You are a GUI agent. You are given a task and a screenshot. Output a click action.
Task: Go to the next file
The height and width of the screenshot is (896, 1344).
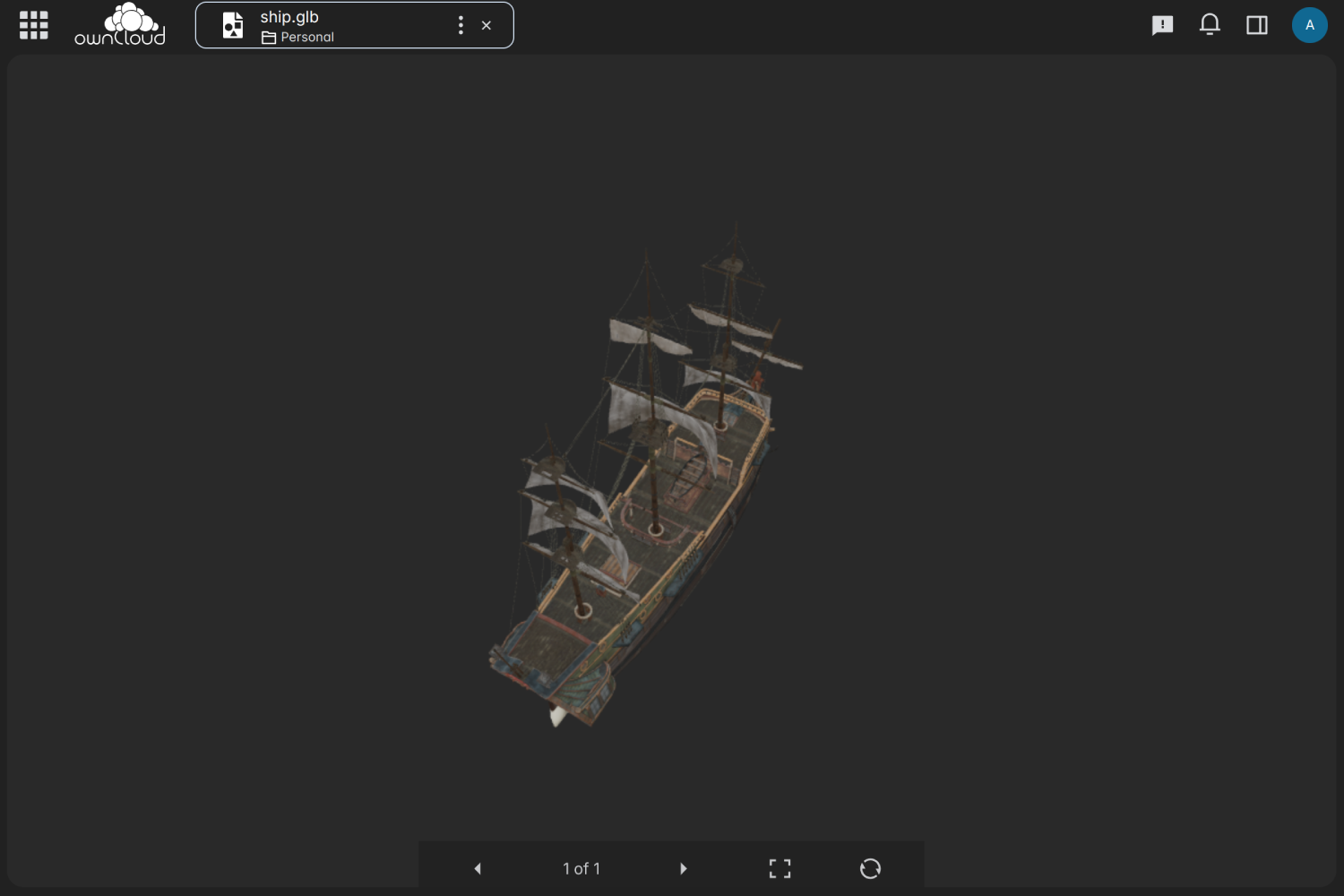pos(684,868)
